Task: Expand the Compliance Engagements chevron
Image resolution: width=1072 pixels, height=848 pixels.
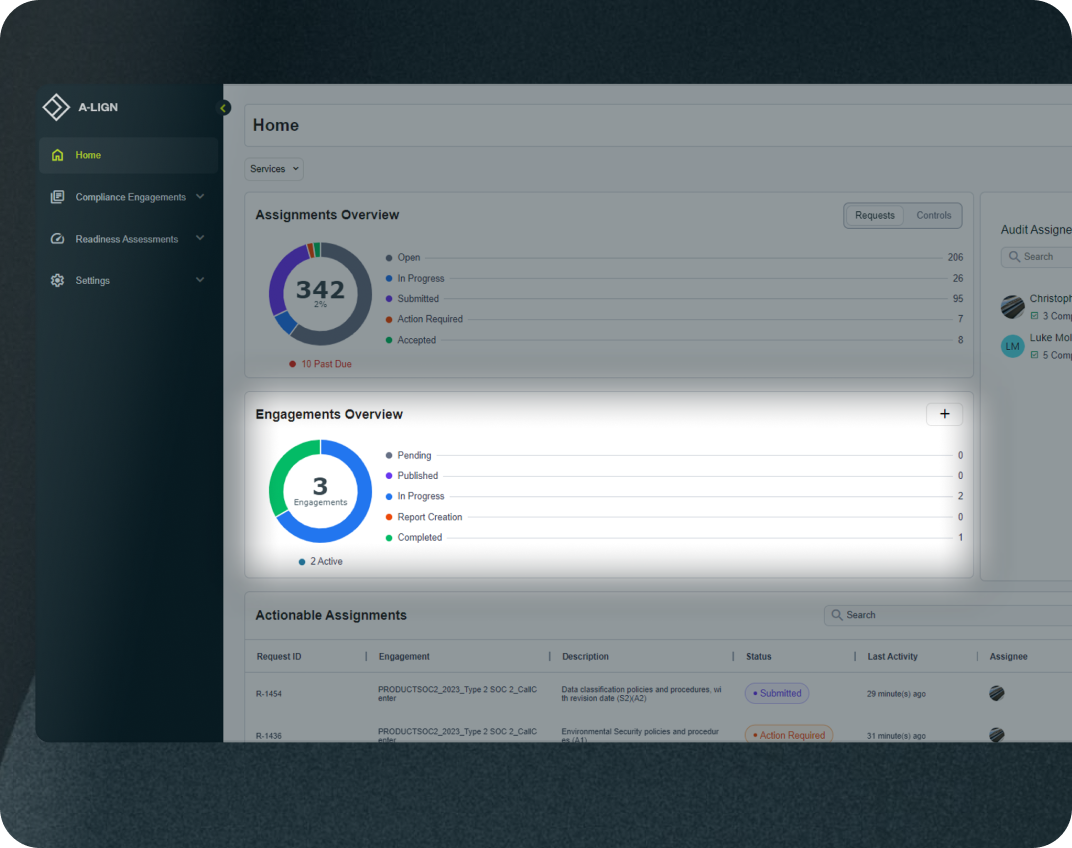Action: (x=200, y=196)
